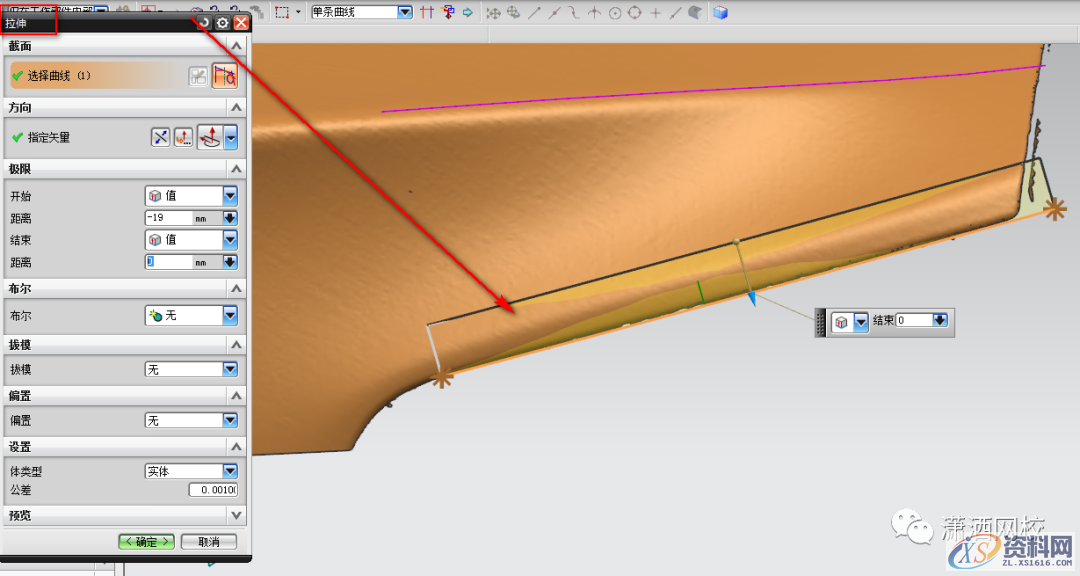Collapse the 截面 section header

click(x=236, y=46)
